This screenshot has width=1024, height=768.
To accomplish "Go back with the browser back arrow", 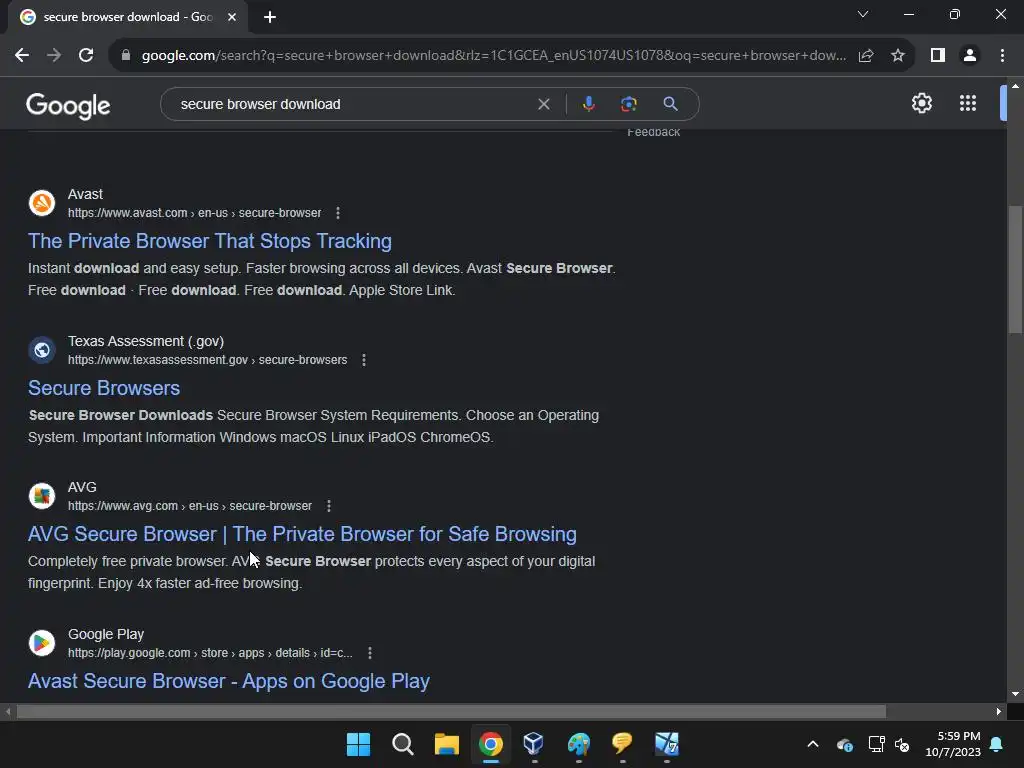I will click(22, 56).
